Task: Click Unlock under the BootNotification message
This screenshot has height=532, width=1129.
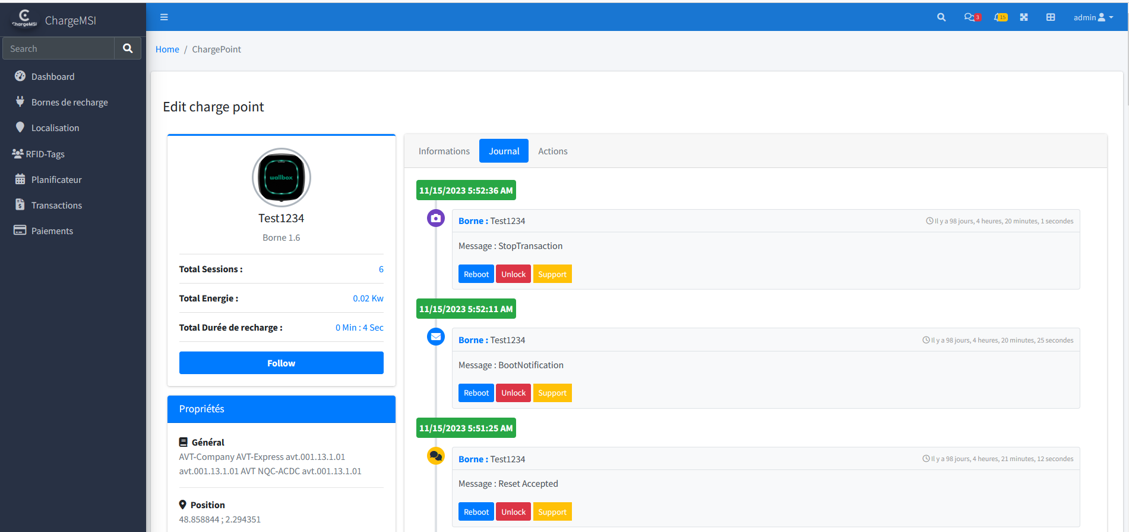Action: click(513, 393)
